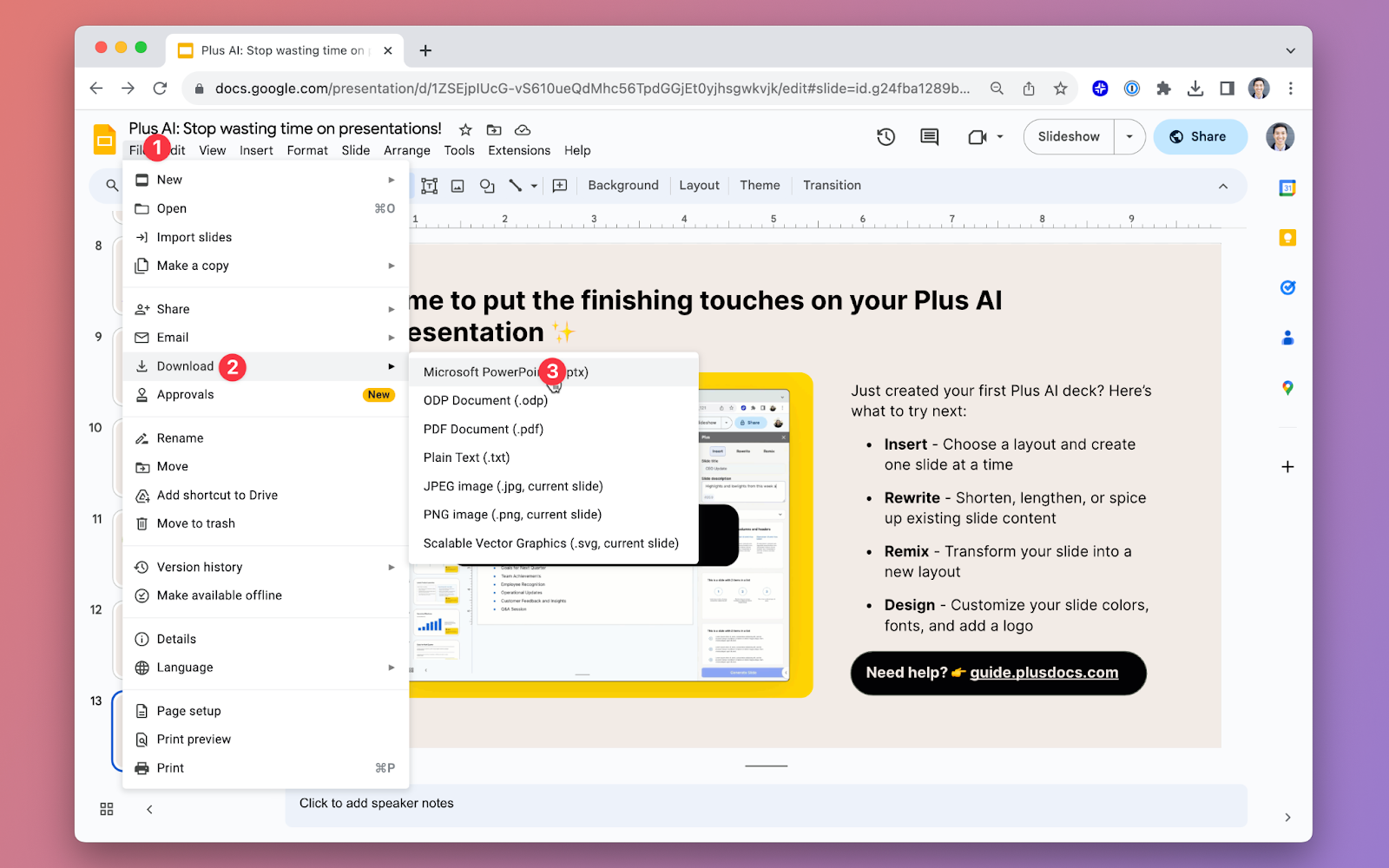
Task: Open the comments history icon
Action: coord(930,136)
